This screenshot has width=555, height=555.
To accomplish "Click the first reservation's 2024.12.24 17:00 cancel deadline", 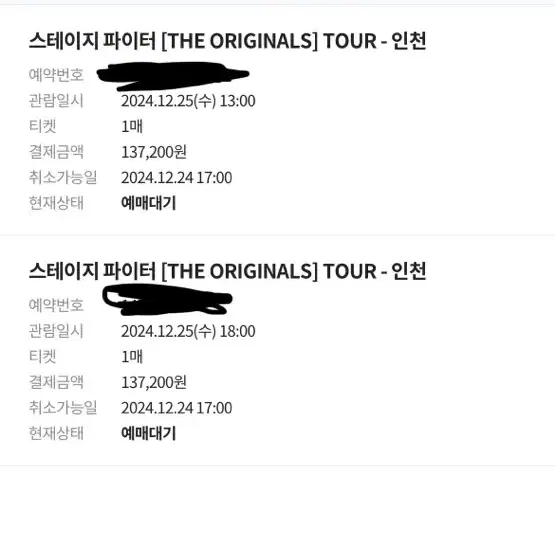I will point(177,178).
